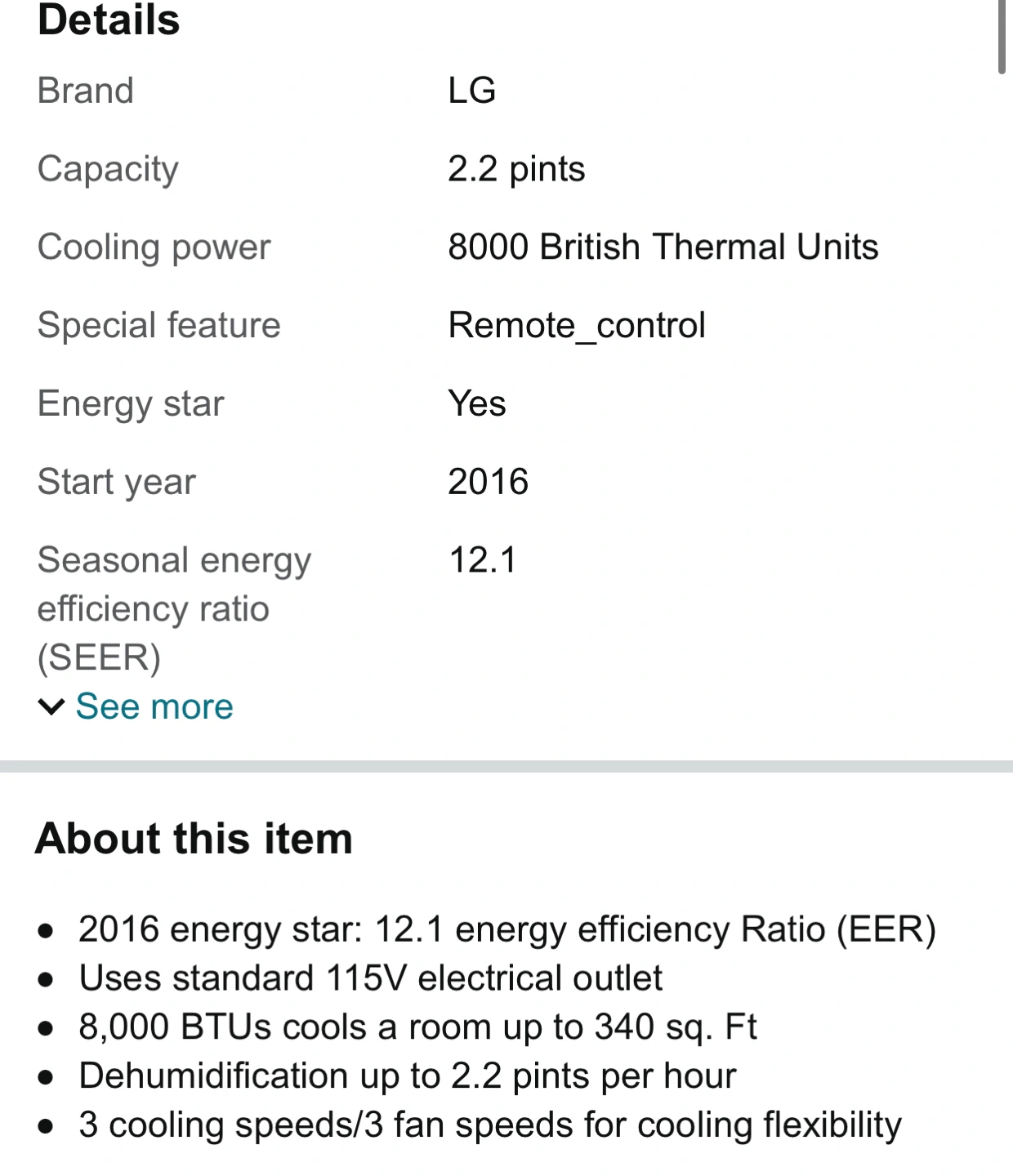
Task: Tap the 8000 British Thermal Units value
Action: 663,247
